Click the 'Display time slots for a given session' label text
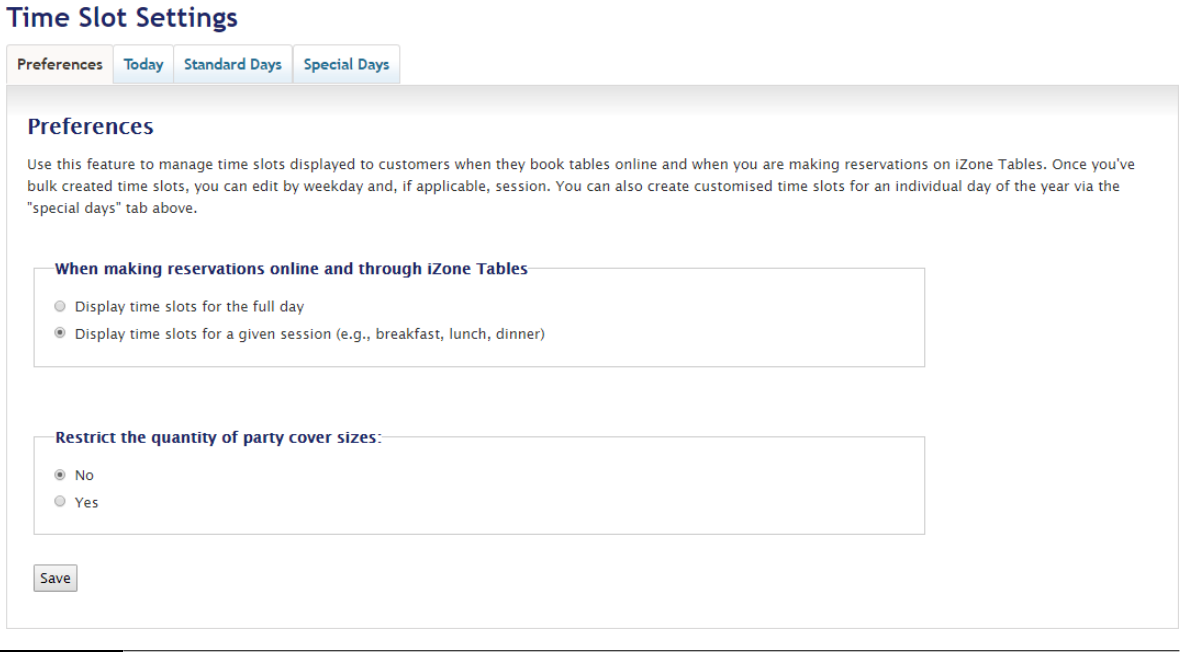1181x652 pixels. tap(310, 334)
